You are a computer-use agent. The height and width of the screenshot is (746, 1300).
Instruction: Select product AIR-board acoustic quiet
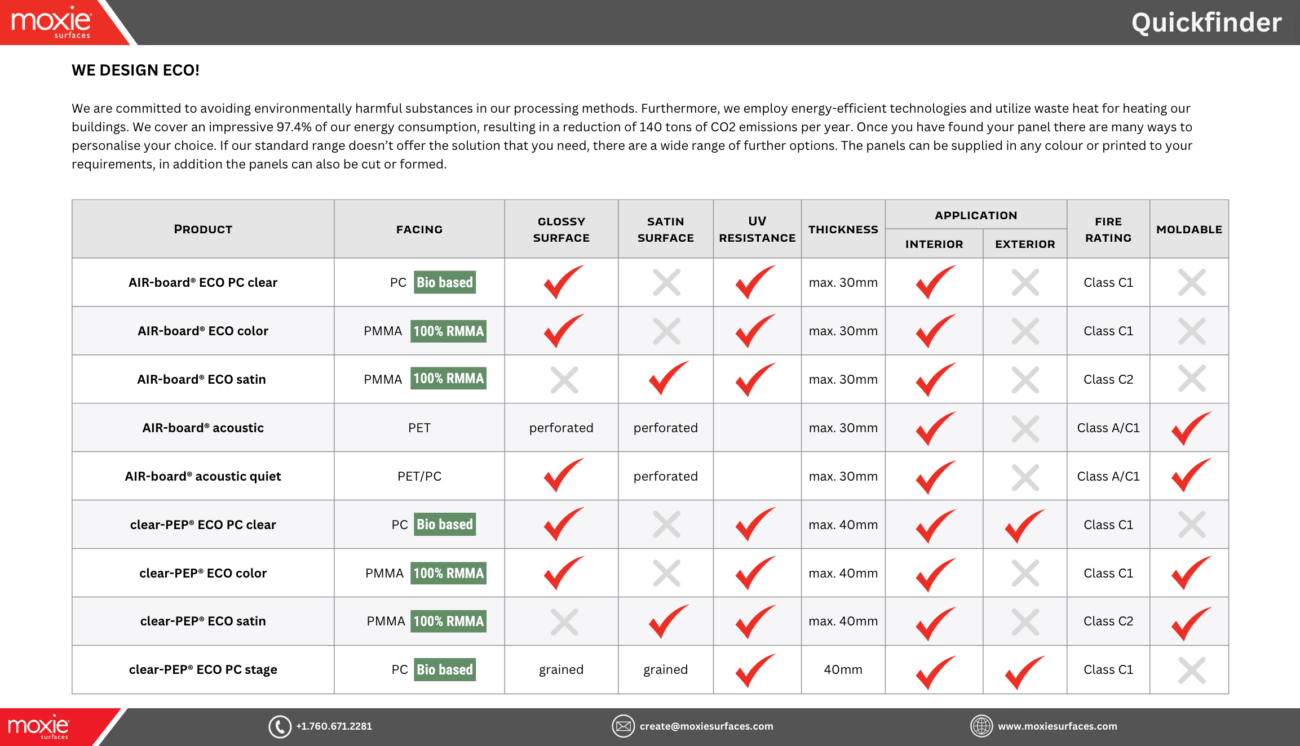[x=203, y=476]
